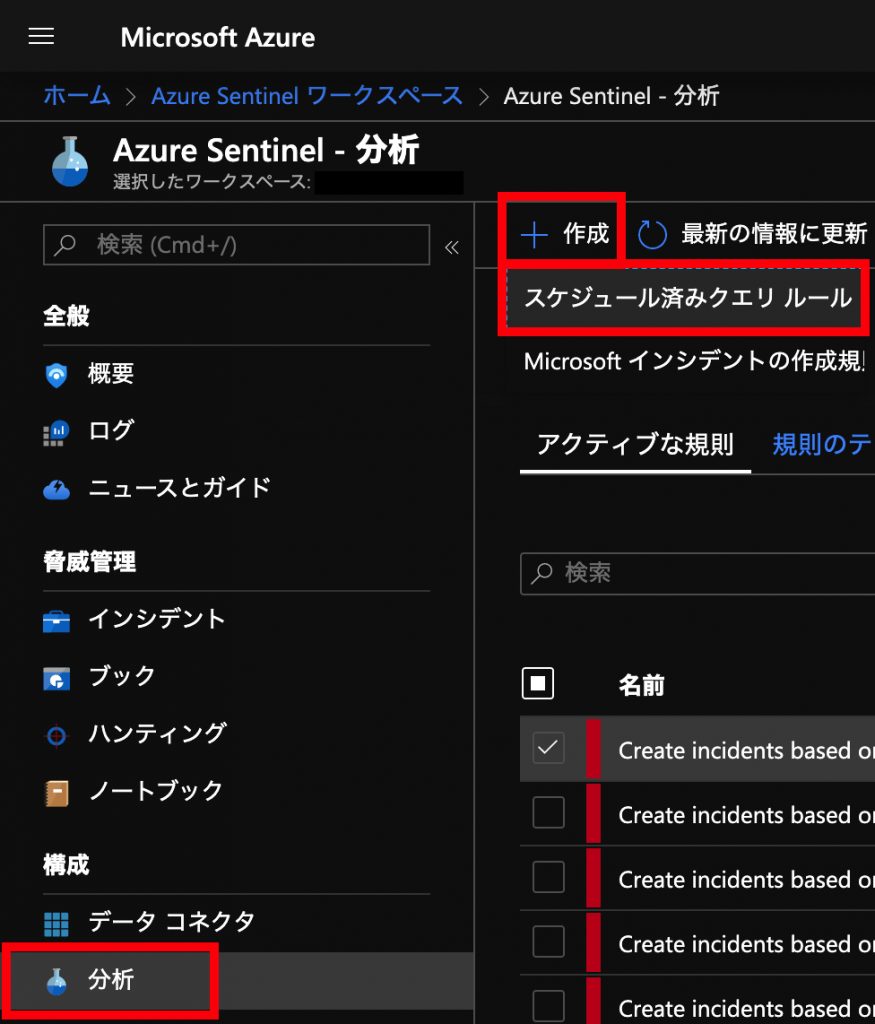Click the インシデント briefcase icon
Viewport: 875px width, 1024px height.
[x=57, y=621]
